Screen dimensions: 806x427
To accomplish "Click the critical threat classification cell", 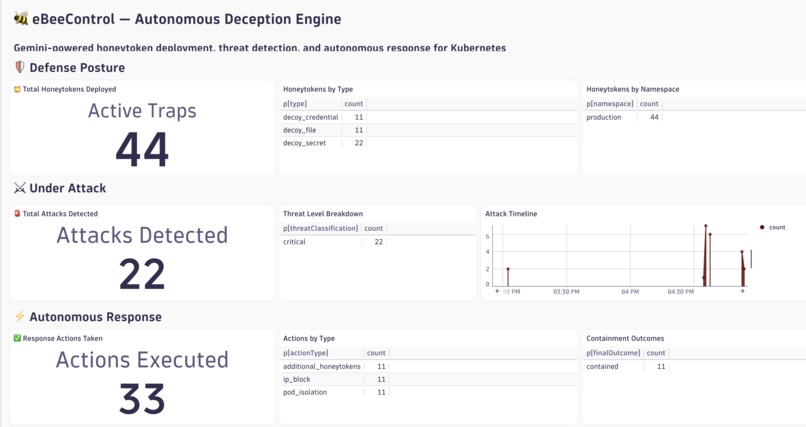I will tap(294, 242).
